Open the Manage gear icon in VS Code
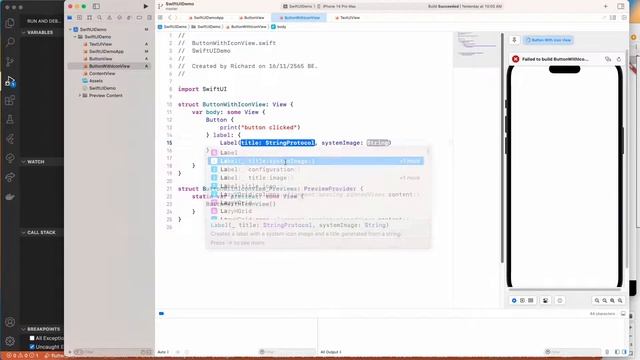640x360 pixels. (10, 341)
